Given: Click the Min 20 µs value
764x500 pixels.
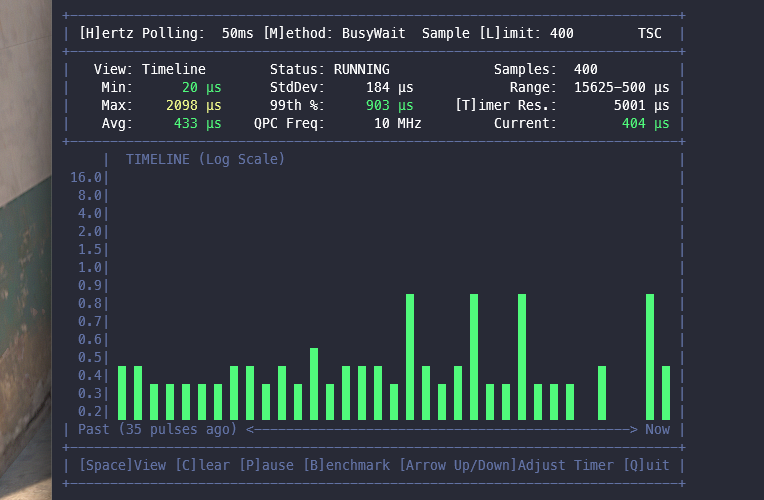Looking at the screenshot, I should 202,87.
